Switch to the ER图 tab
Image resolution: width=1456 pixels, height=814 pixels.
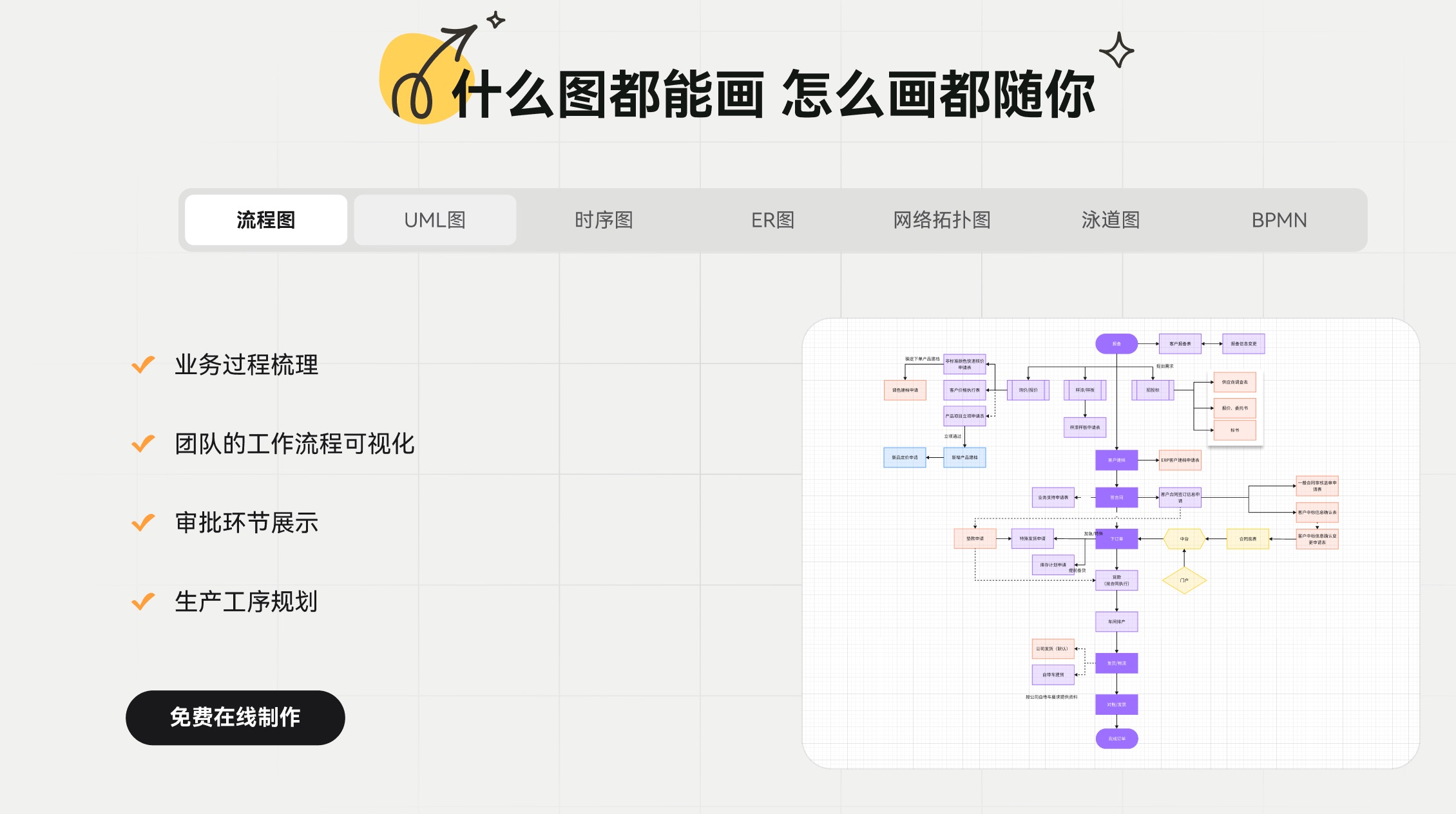coord(772,220)
